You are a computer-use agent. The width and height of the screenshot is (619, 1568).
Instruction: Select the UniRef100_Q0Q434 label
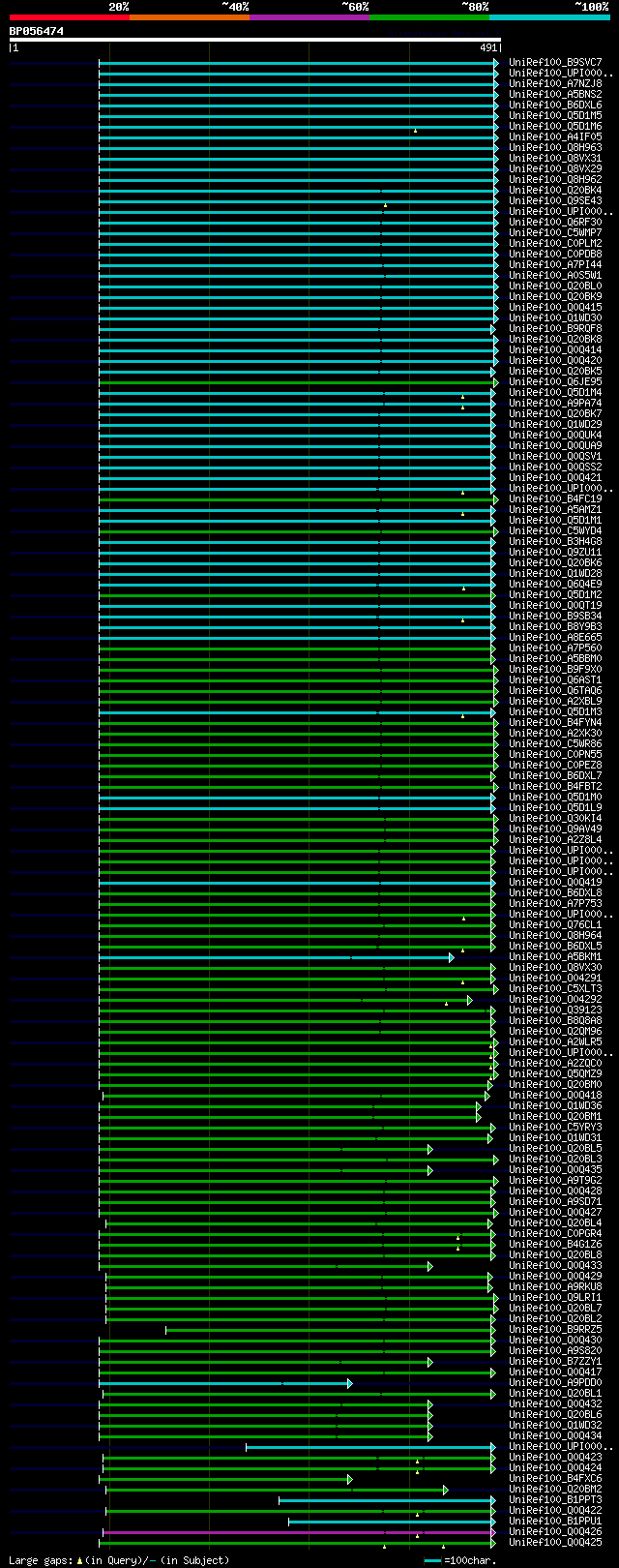click(x=555, y=1436)
